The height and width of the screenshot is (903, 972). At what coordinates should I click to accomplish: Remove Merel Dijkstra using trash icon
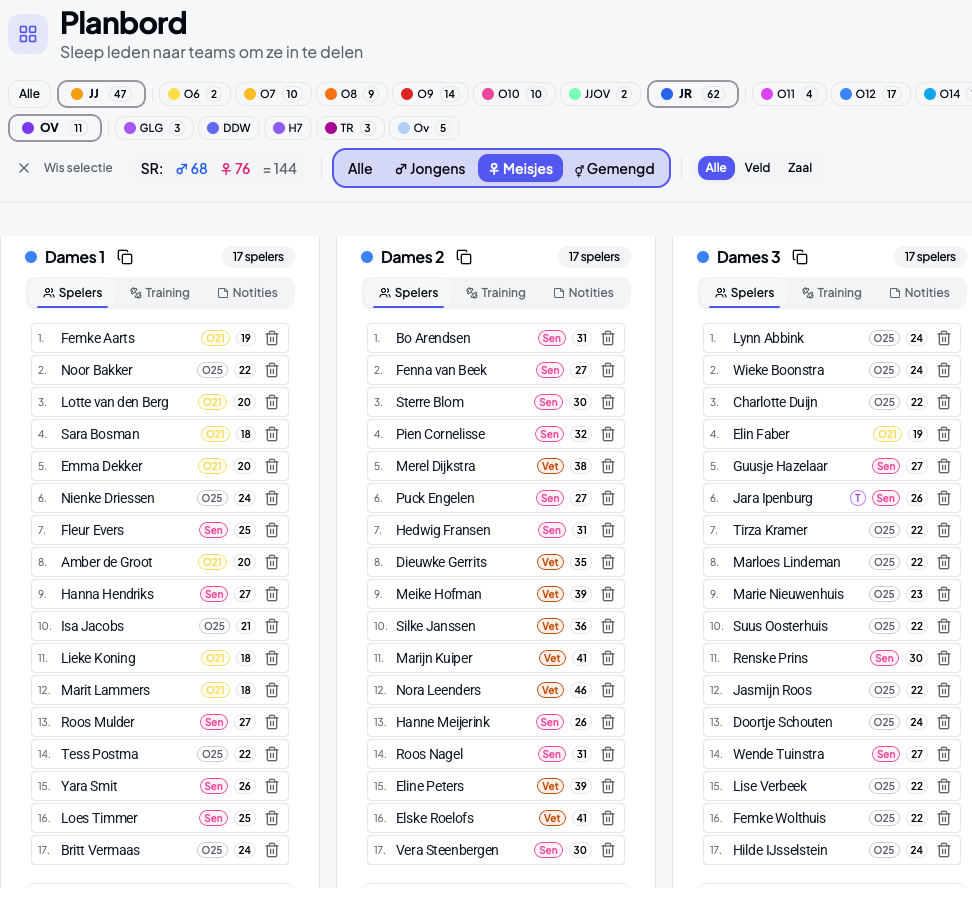tap(608, 466)
